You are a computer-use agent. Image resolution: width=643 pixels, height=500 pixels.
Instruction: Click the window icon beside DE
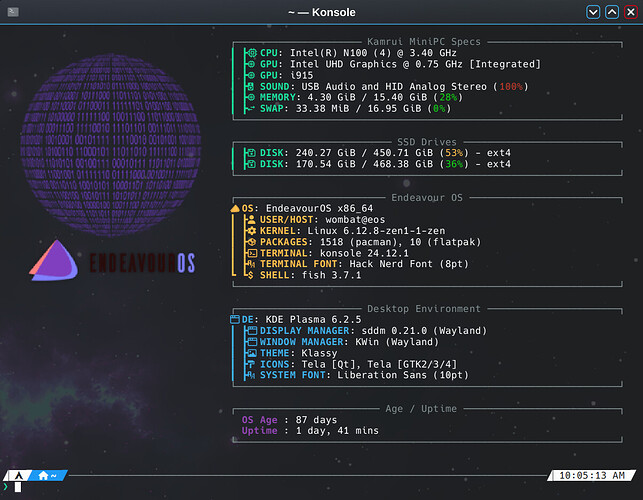(x=235, y=319)
